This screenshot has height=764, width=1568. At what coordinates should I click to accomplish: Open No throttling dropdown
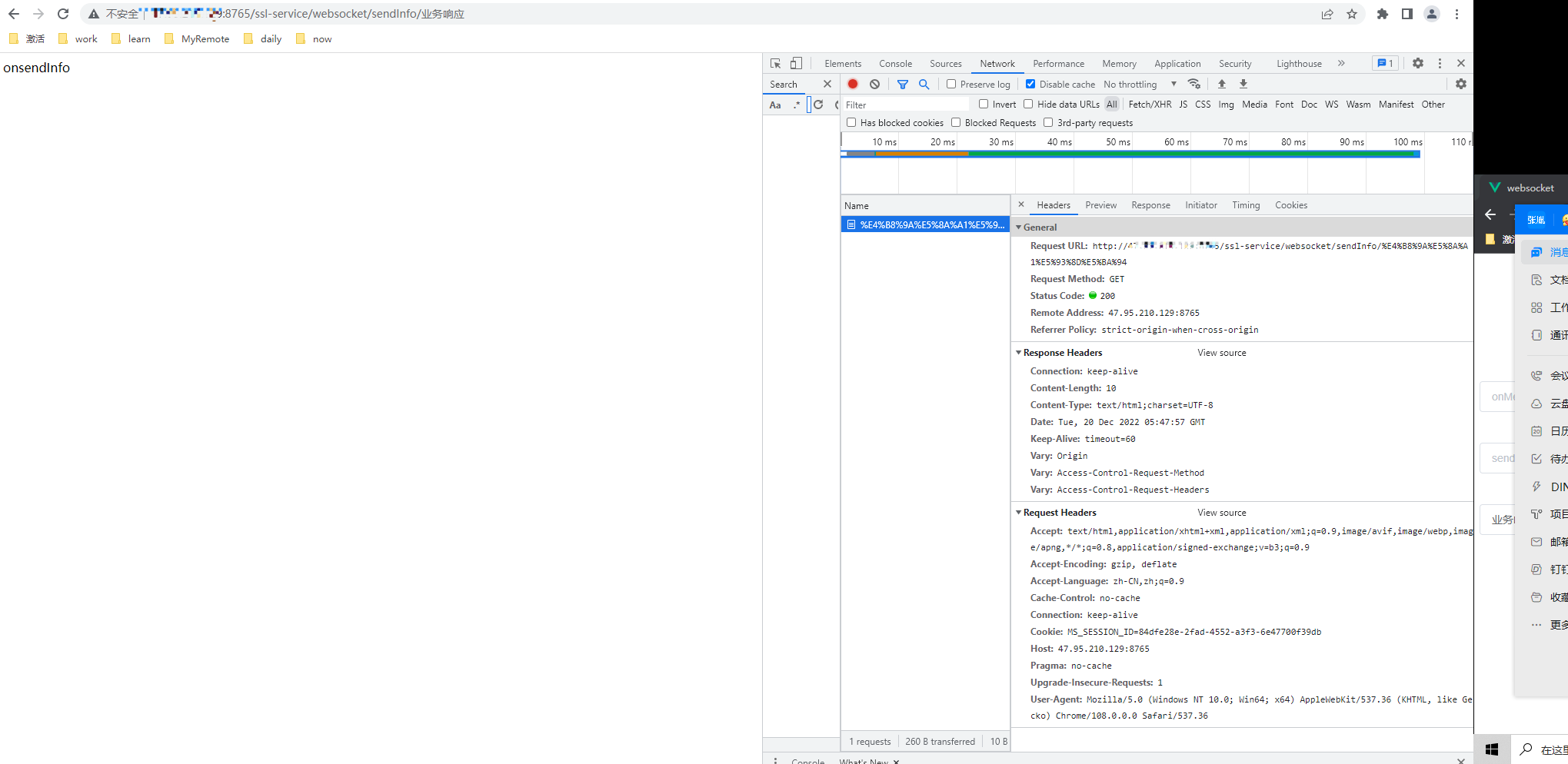(1140, 84)
